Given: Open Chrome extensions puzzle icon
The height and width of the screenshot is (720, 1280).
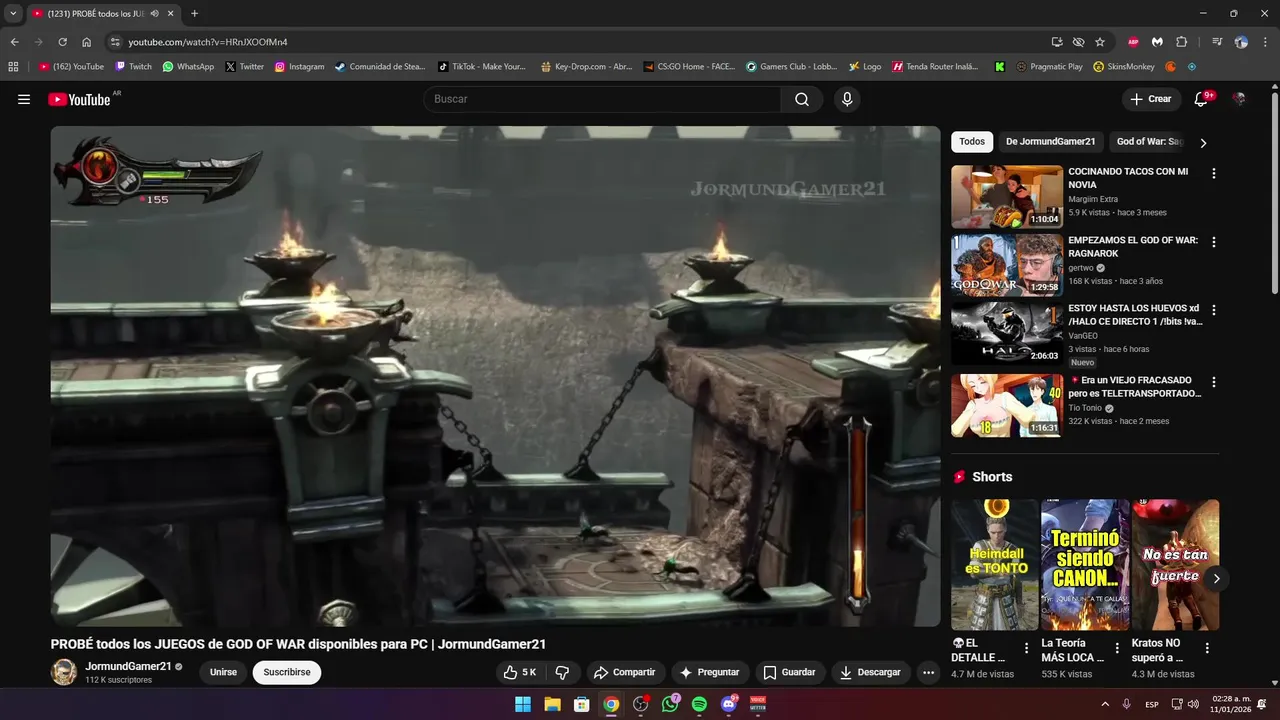Looking at the screenshot, I should point(1181,42).
